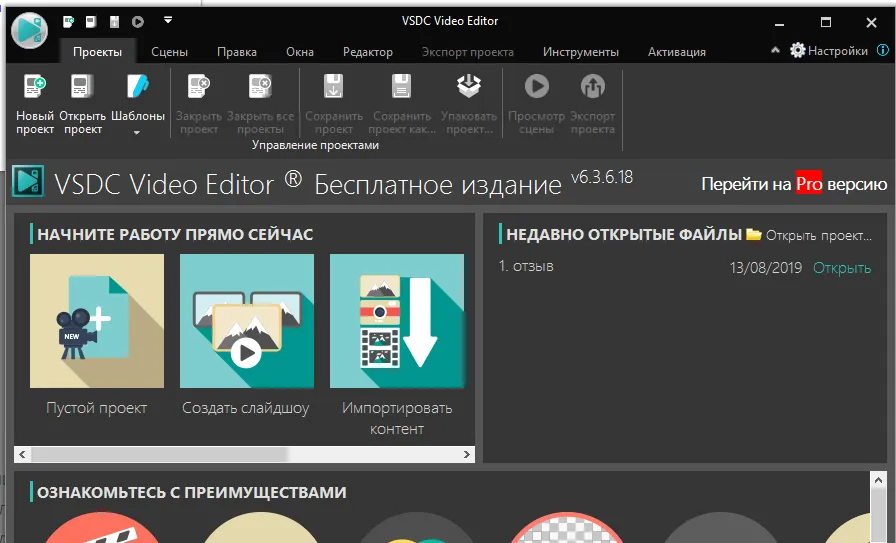Click the Закрыть проект ribbon icon

199,87
